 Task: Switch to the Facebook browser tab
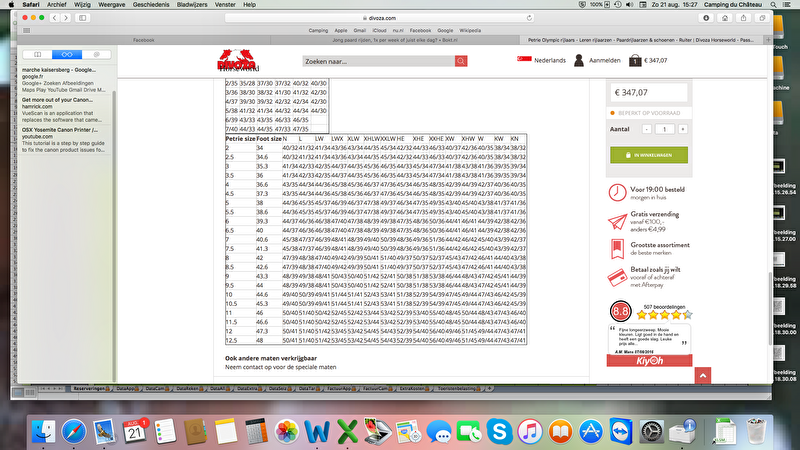click(144, 40)
